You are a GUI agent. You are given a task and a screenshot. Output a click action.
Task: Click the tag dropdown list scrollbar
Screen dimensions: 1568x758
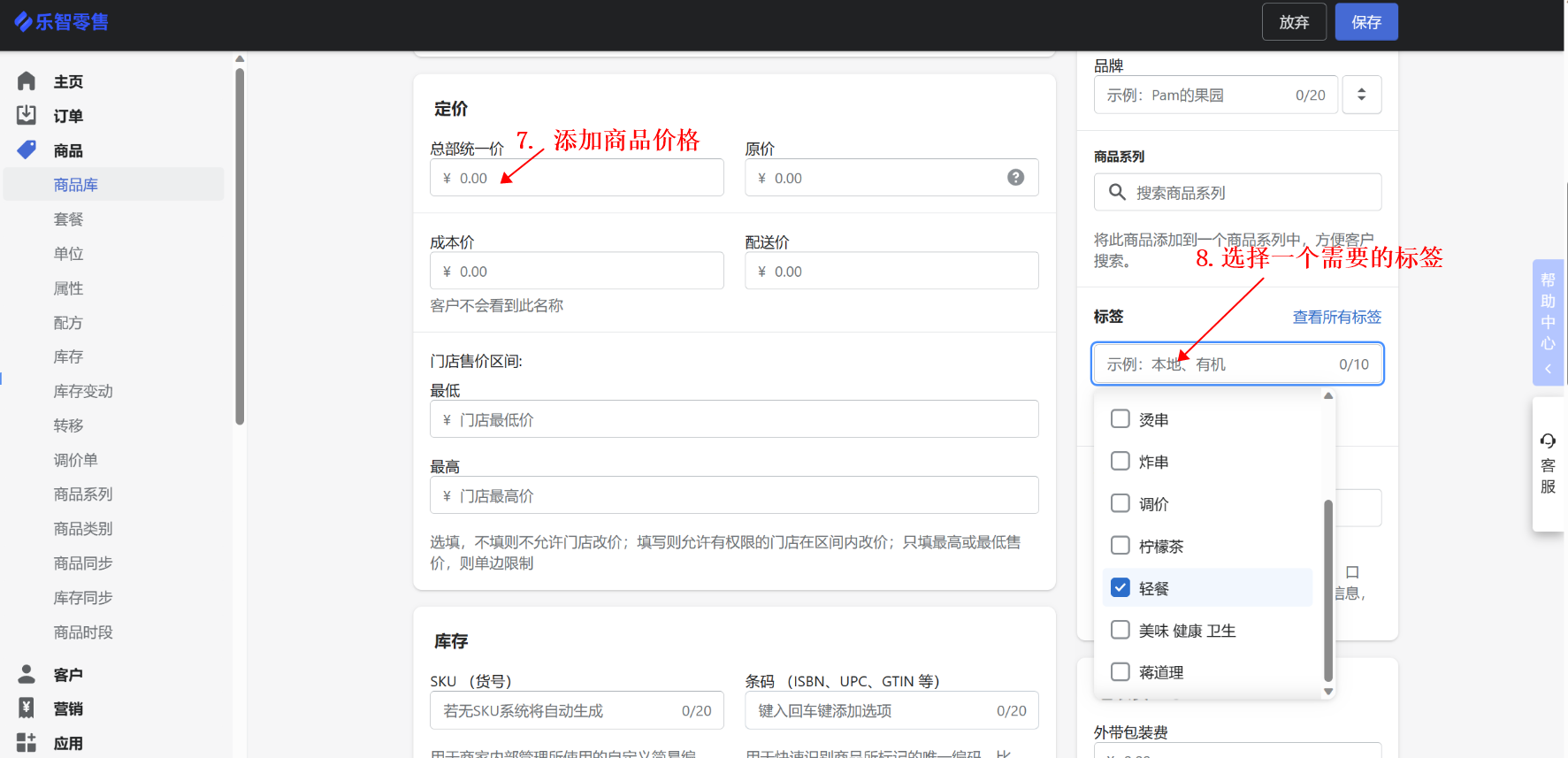(x=1328, y=591)
